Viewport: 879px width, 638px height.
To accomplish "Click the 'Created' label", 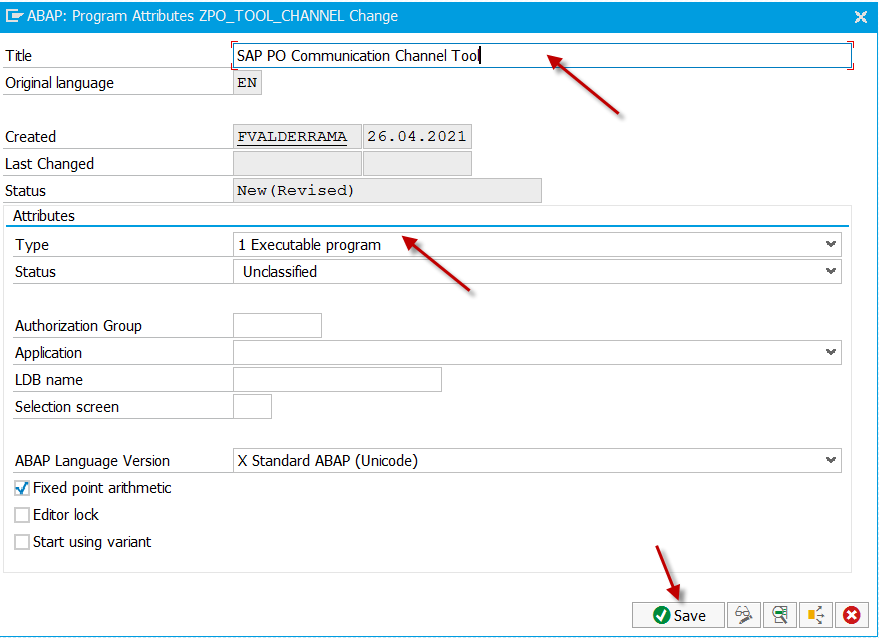I will [30, 137].
